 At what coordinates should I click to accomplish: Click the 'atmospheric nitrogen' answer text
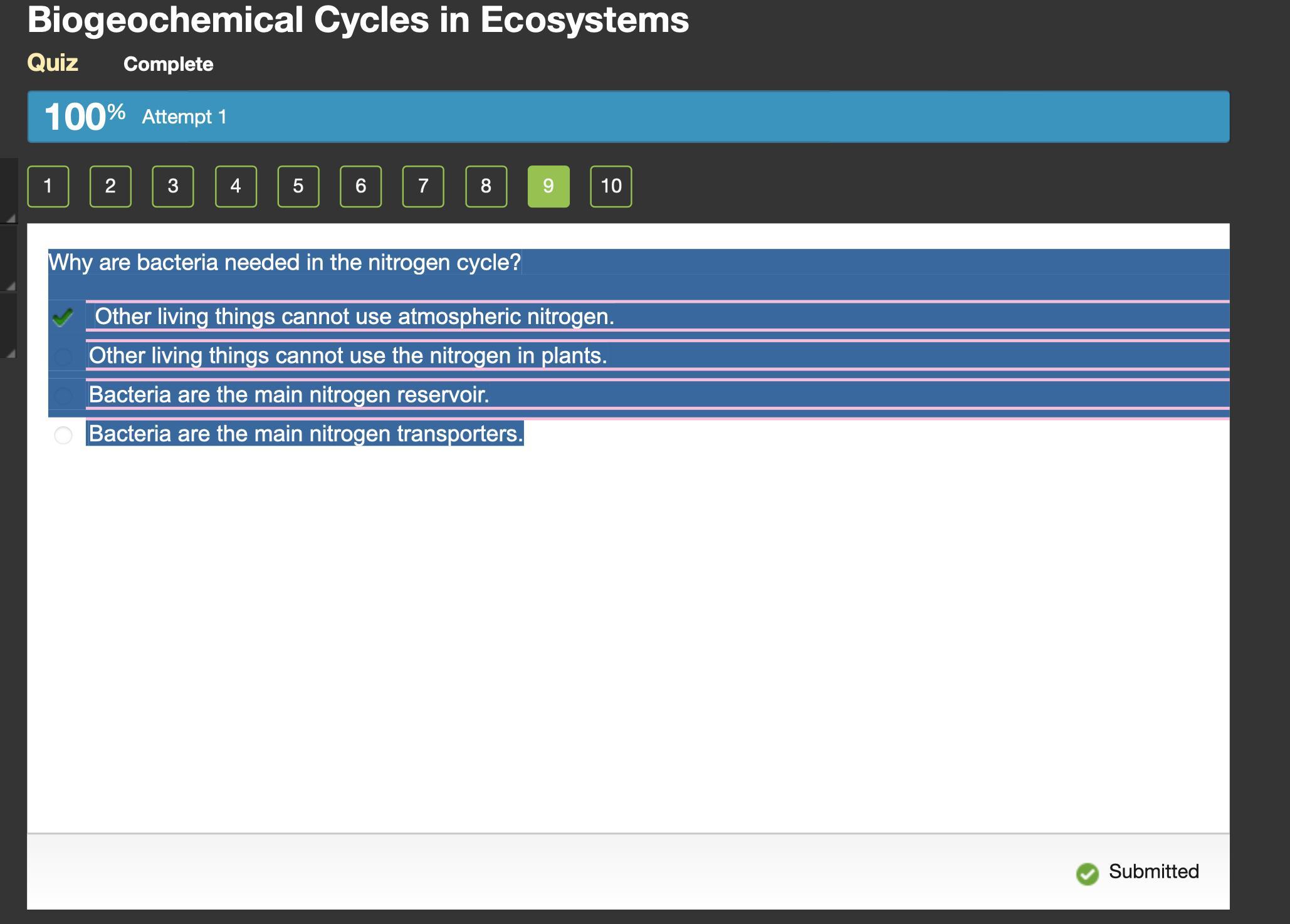354,317
